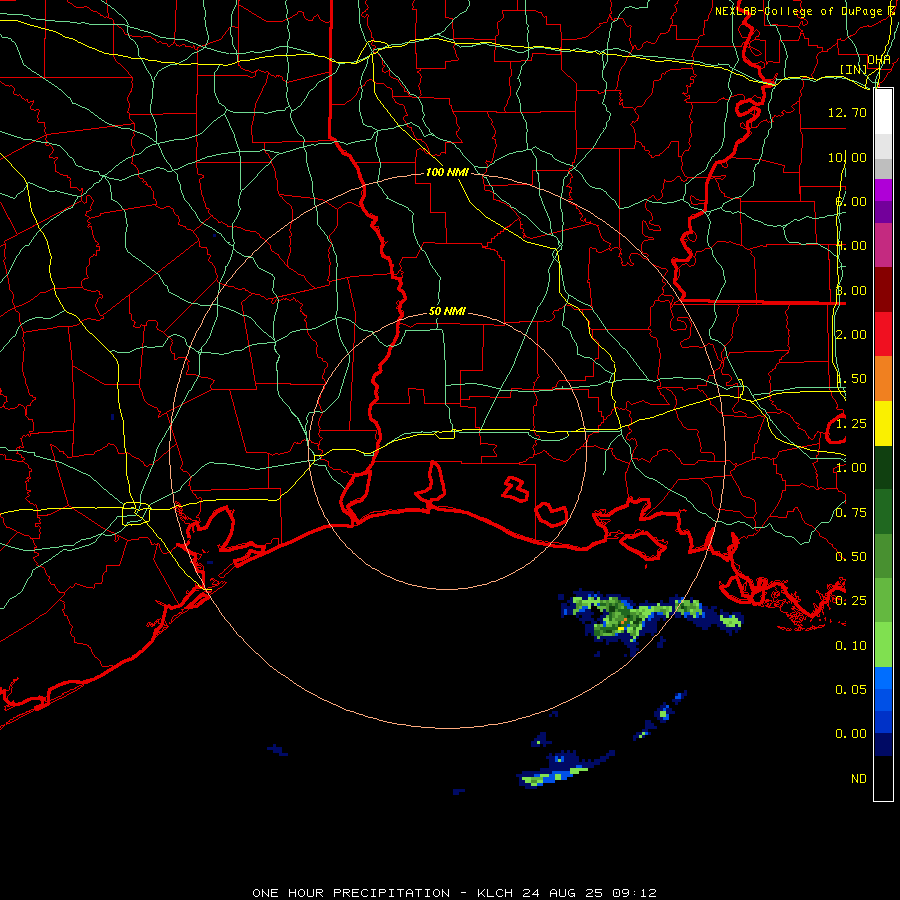The height and width of the screenshot is (900, 900).
Task: Click the 50 NMI range ring label
Action: 447,311
